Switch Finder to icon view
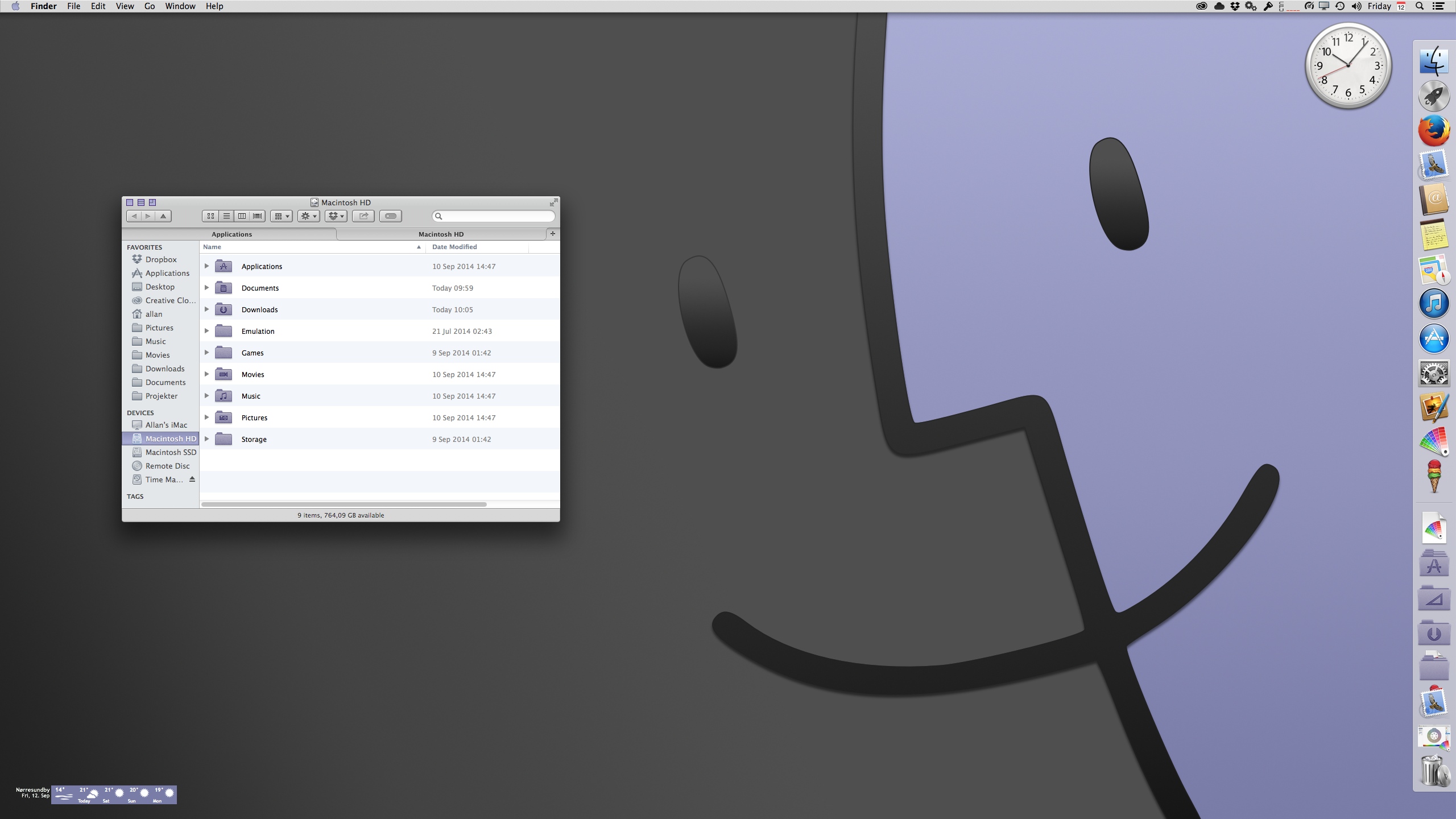This screenshot has height=819, width=1456. [210, 216]
